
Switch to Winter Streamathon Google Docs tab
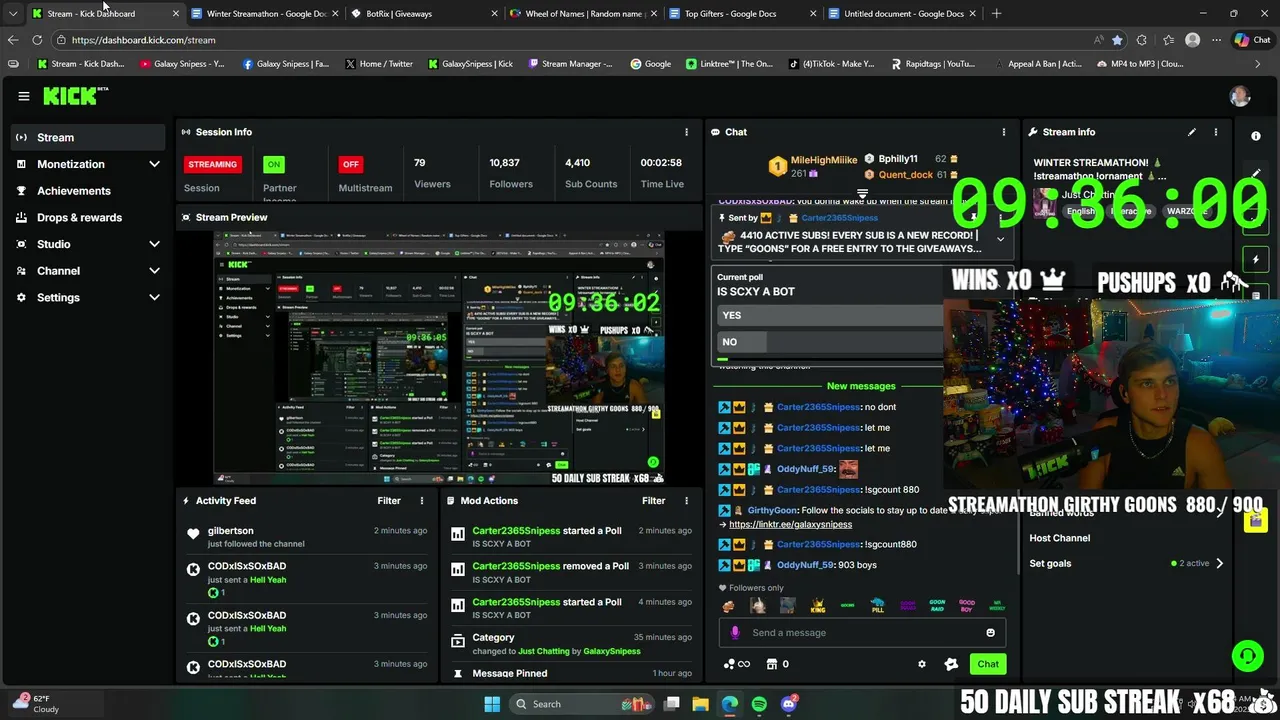pos(265,14)
